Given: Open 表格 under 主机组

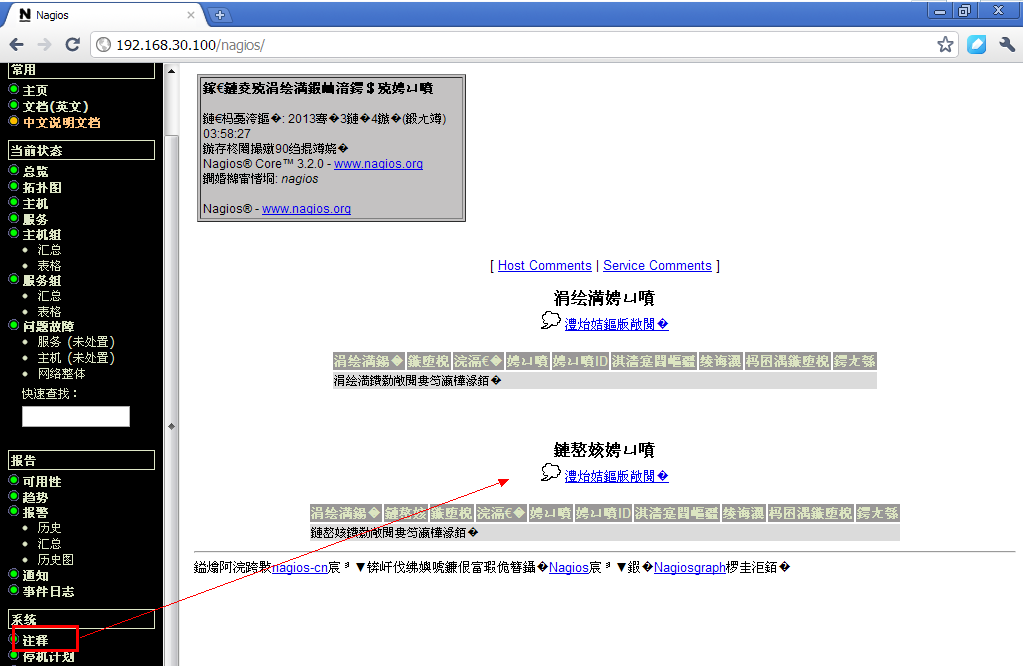Looking at the screenshot, I should point(49,265).
